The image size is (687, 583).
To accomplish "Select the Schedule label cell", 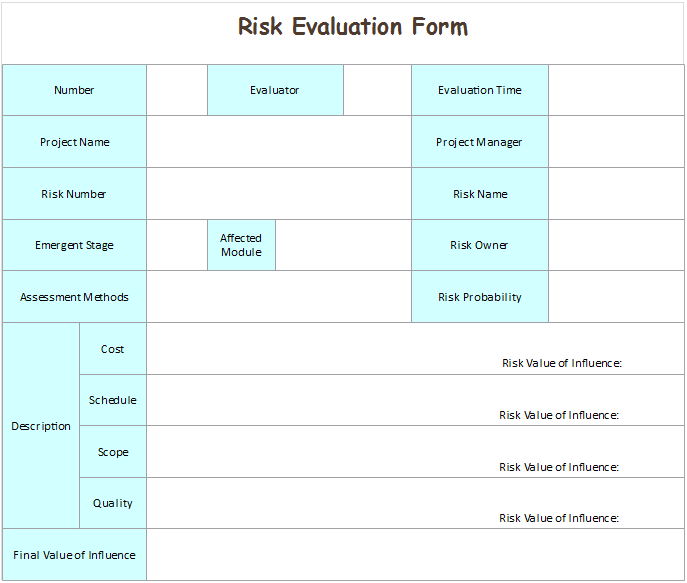I will [x=113, y=400].
